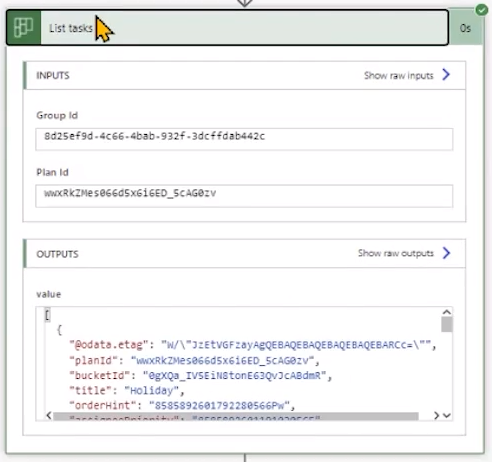This screenshot has height=462, width=492.
Task: Click the horizontal scrollbar in value output
Action: tap(236, 416)
